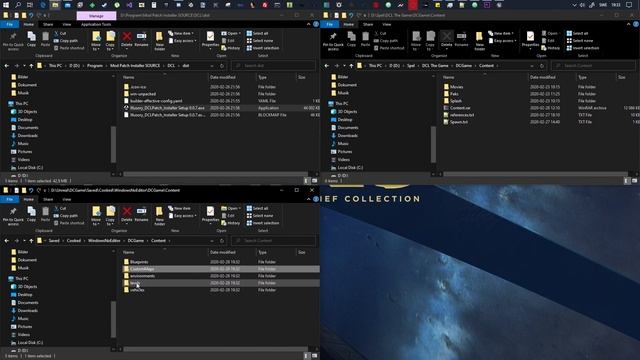Open File tab in Cooked Content window

click(x=9, y=199)
